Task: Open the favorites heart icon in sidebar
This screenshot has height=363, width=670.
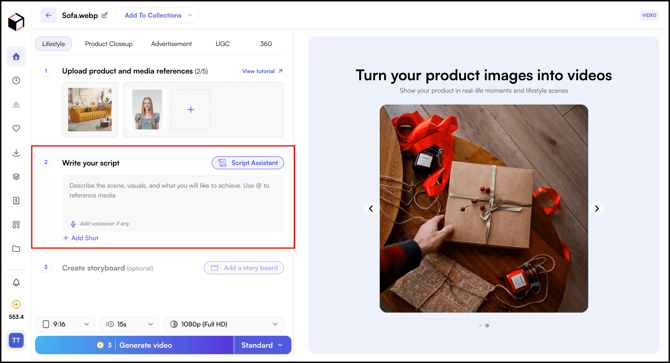Action: [x=16, y=128]
